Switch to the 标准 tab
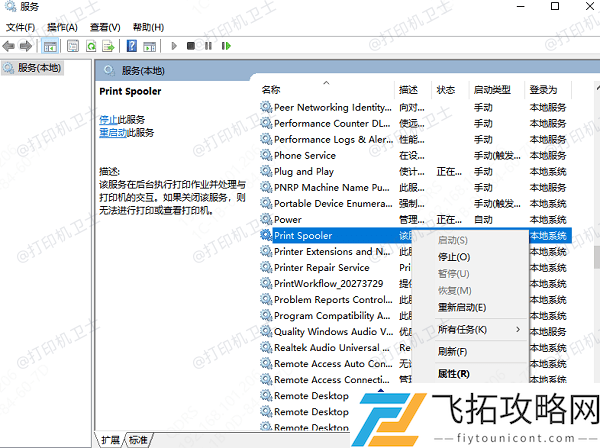Image resolution: width=600 pixels, height=448 pixels. 138,440
